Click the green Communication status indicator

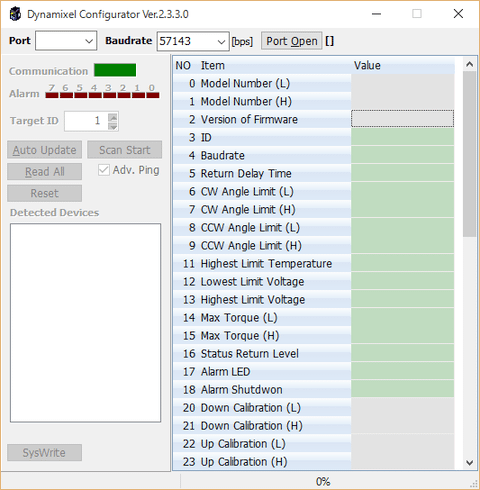(x=115, y=70)
